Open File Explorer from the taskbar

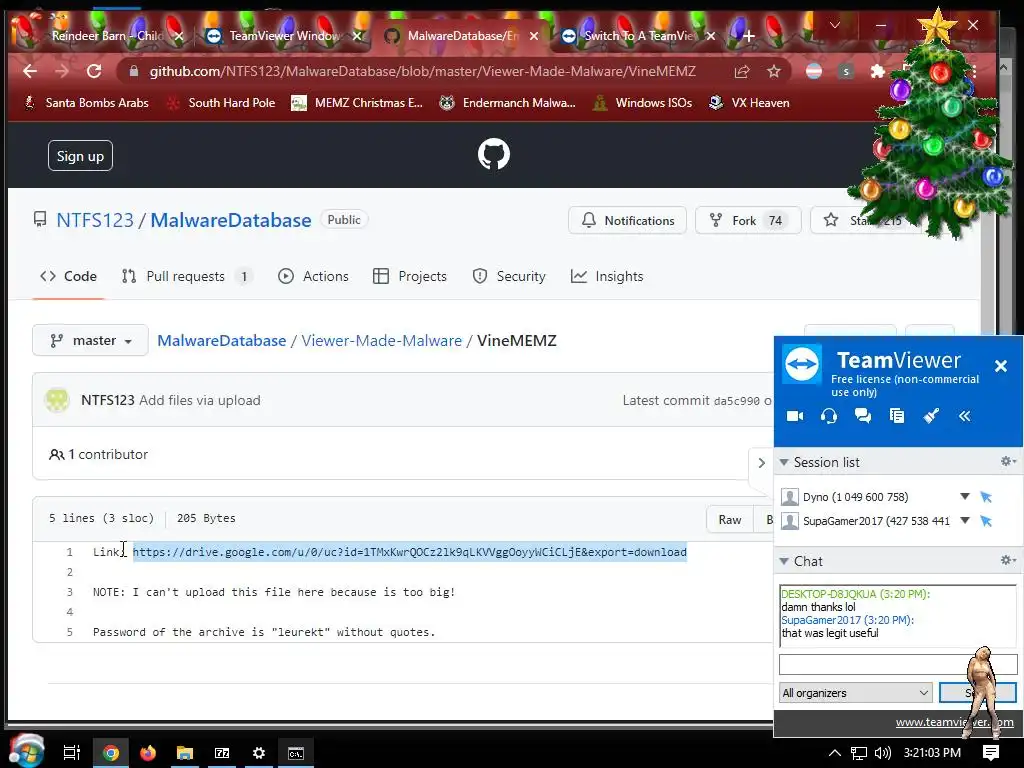click(x=185, y=753)
